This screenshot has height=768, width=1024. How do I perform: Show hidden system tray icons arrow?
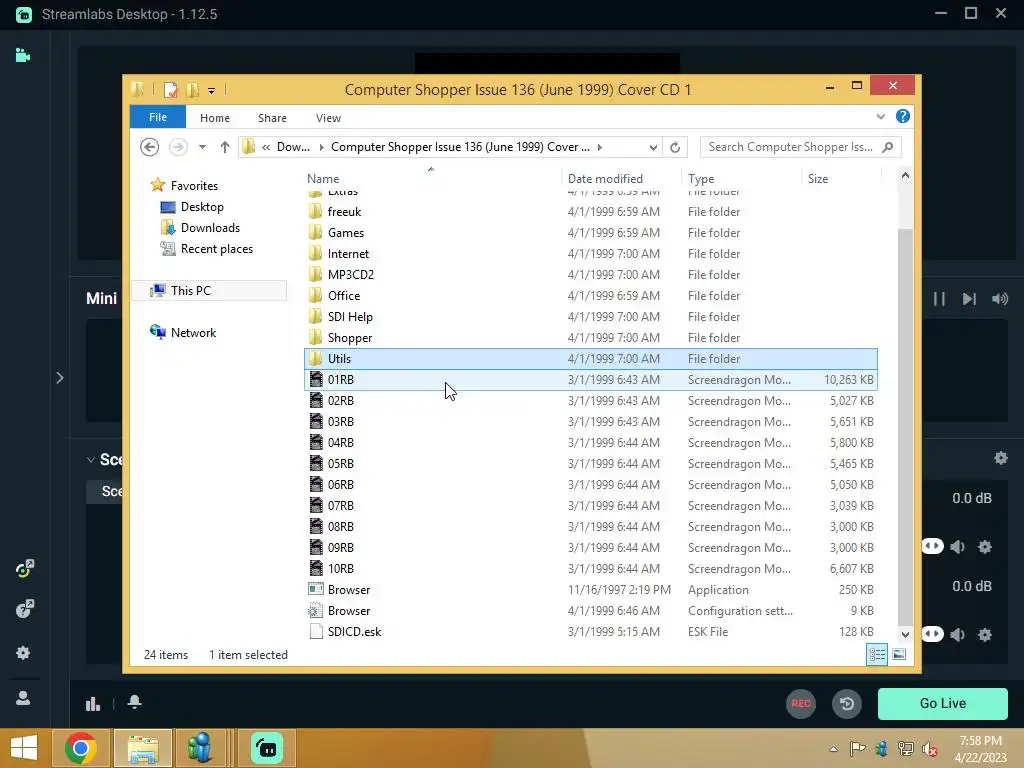[x=833, y=748]
